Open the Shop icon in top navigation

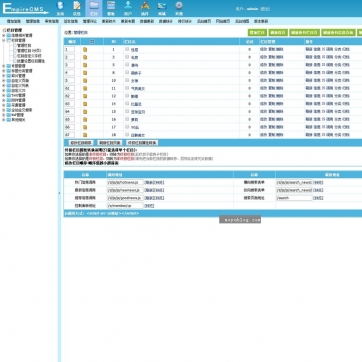[162, 6]
